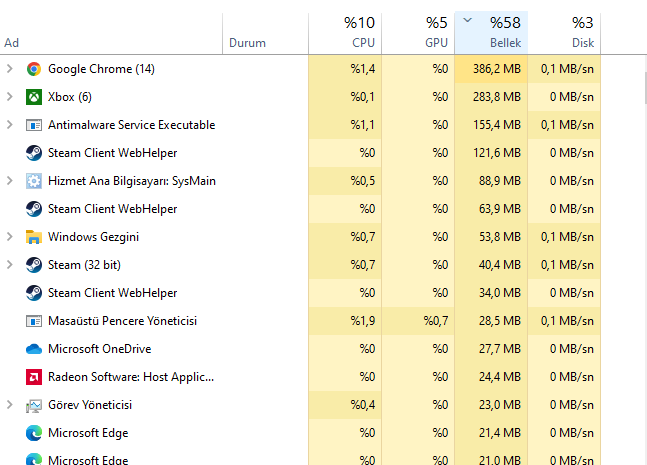Click the Ad name column header
This screenshot has width=647, height=465.
pyautogui.click(x=110, y=43)
